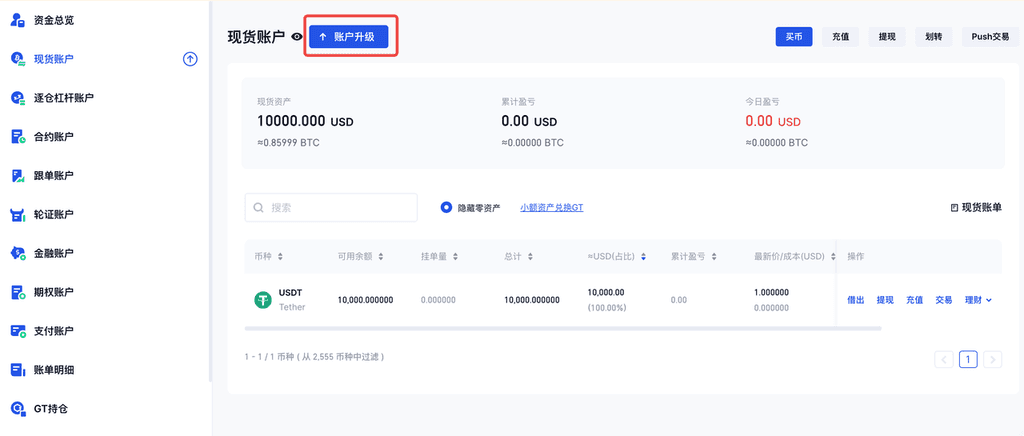Click the 轮证账户 sidebar icon
Image resolution: width=1024 pixels, height=436 pixels.
(x=17, y=215)
